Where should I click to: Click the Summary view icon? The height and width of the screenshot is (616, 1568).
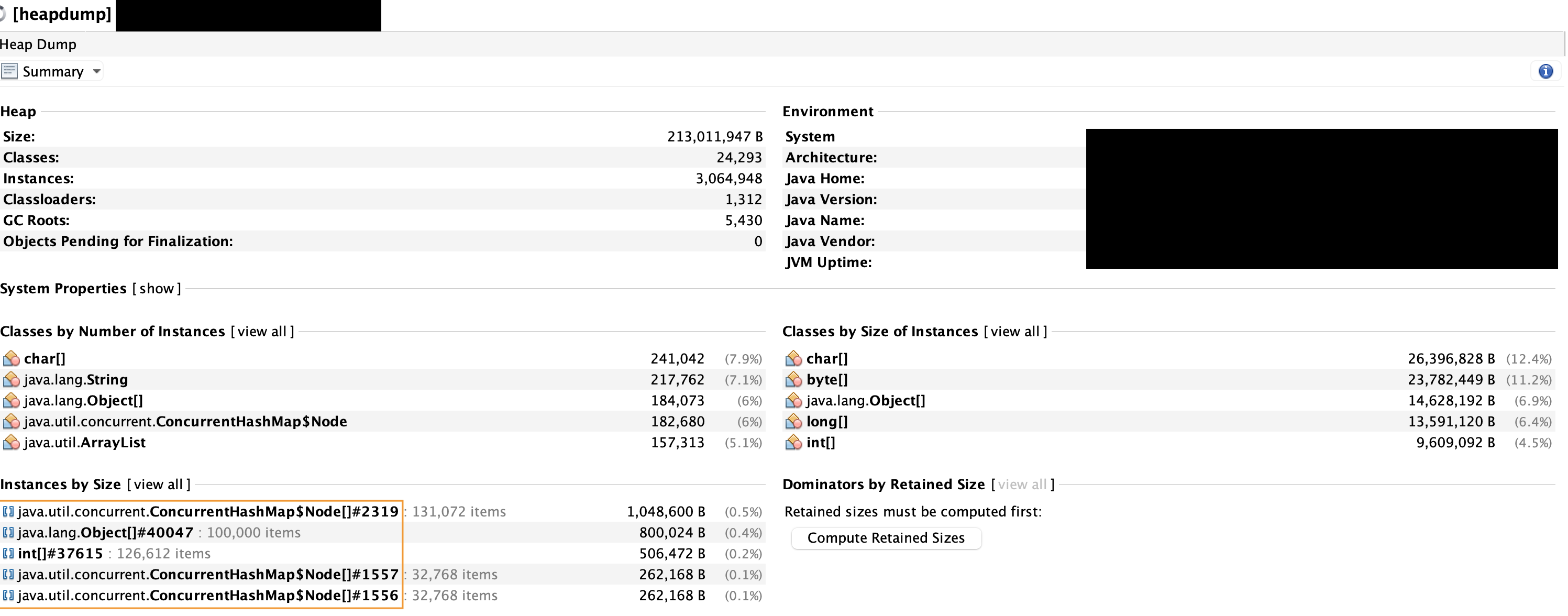[9, 71]
